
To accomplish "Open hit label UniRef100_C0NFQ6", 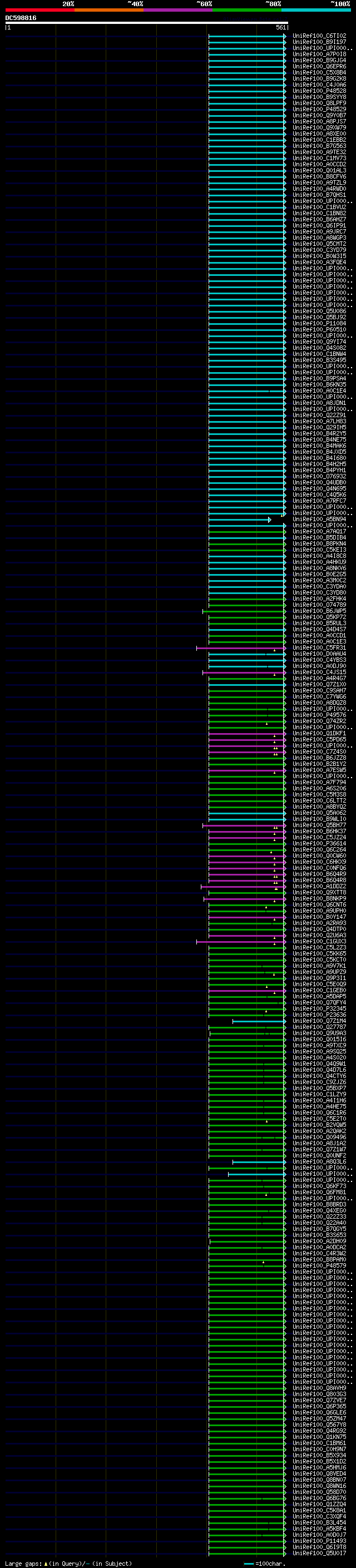I will point(319,868).
